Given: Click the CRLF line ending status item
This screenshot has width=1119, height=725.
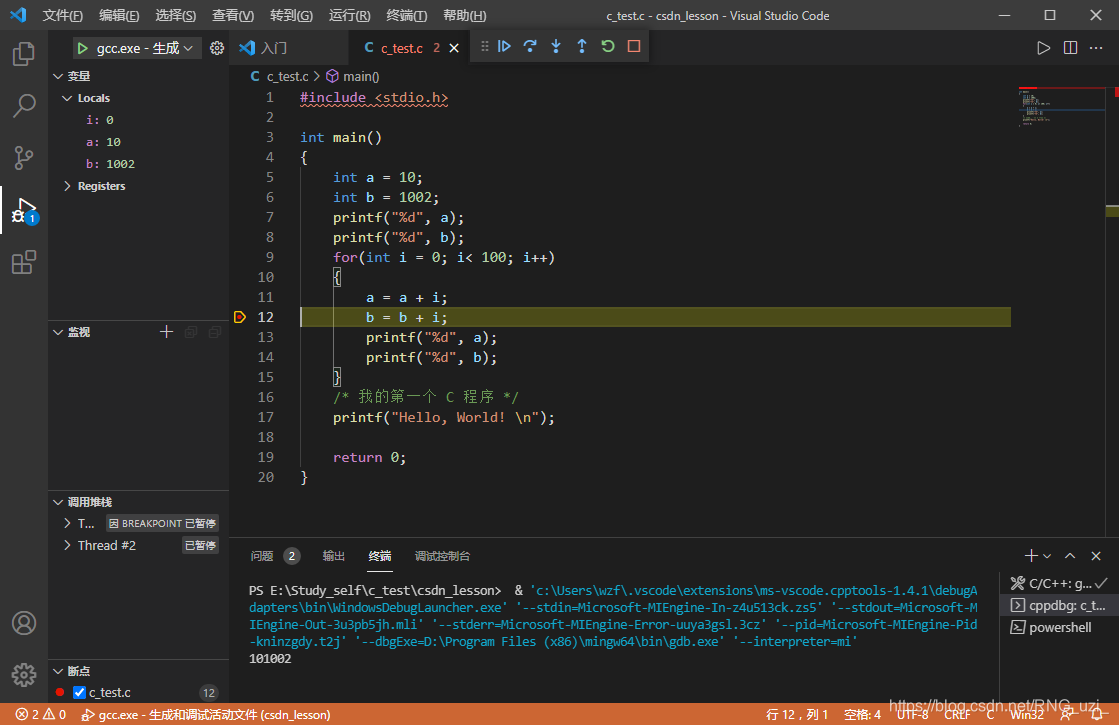Looking at the screenshot, I should (957, 714).
